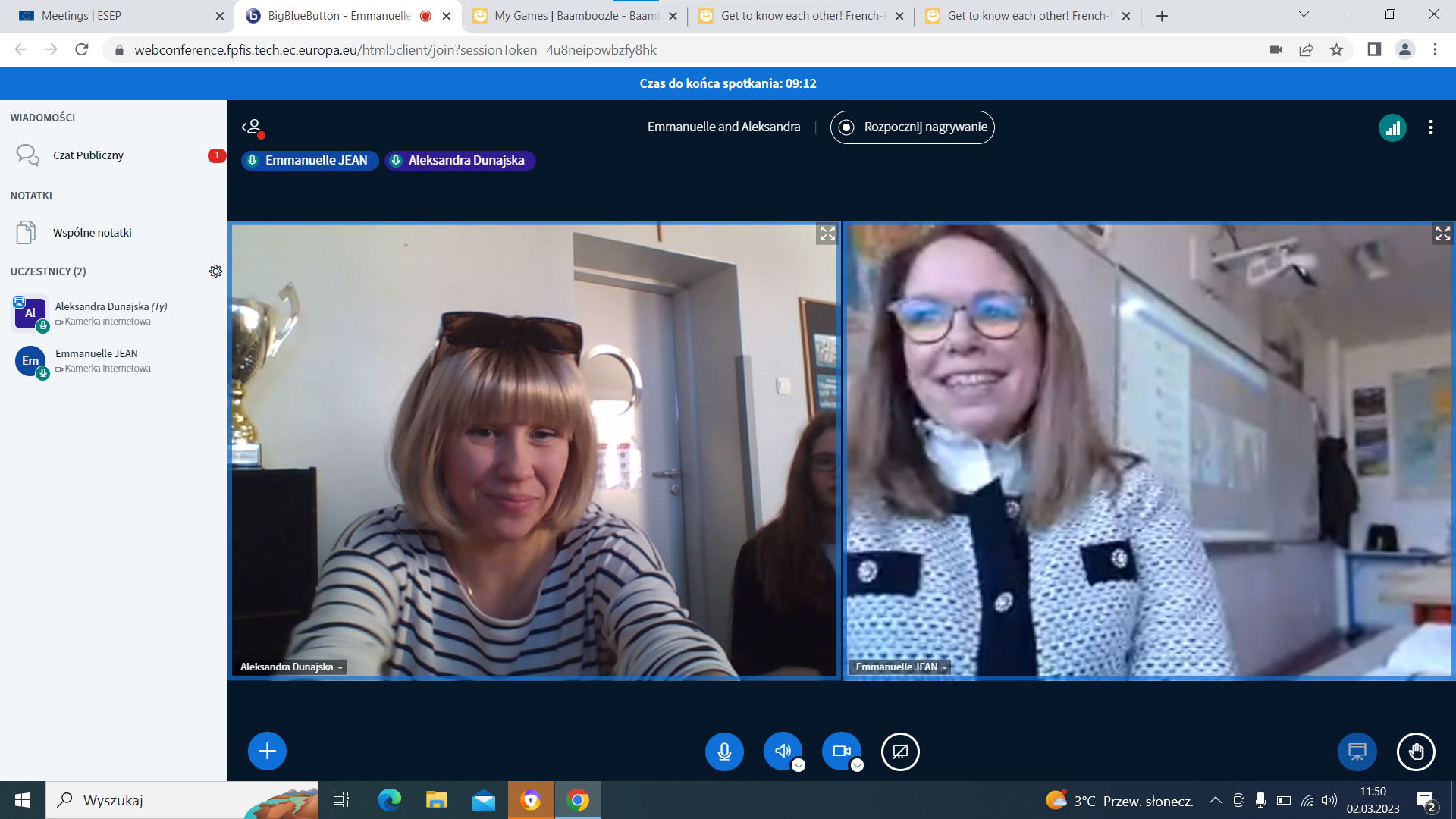Click the Emmanuelle JEAN talking indicator
1456x819 pixels.
point(309,161)
